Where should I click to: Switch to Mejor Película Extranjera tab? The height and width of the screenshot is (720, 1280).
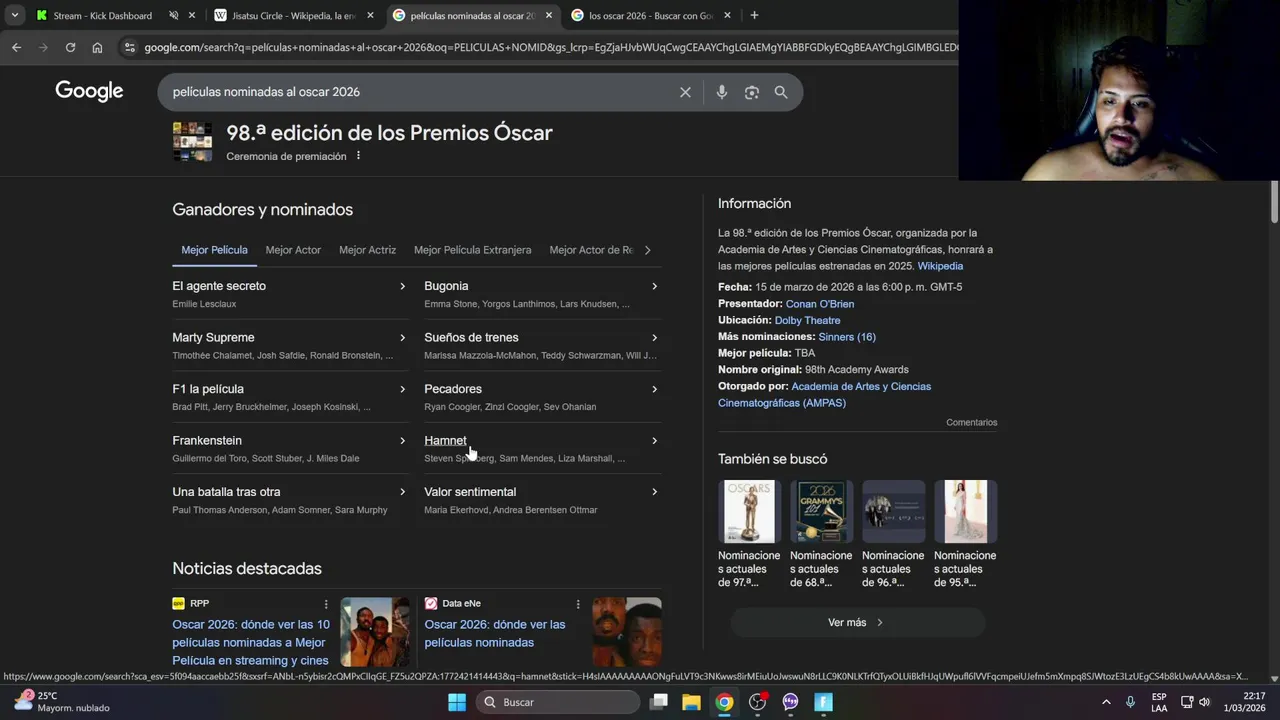(472, 250)
